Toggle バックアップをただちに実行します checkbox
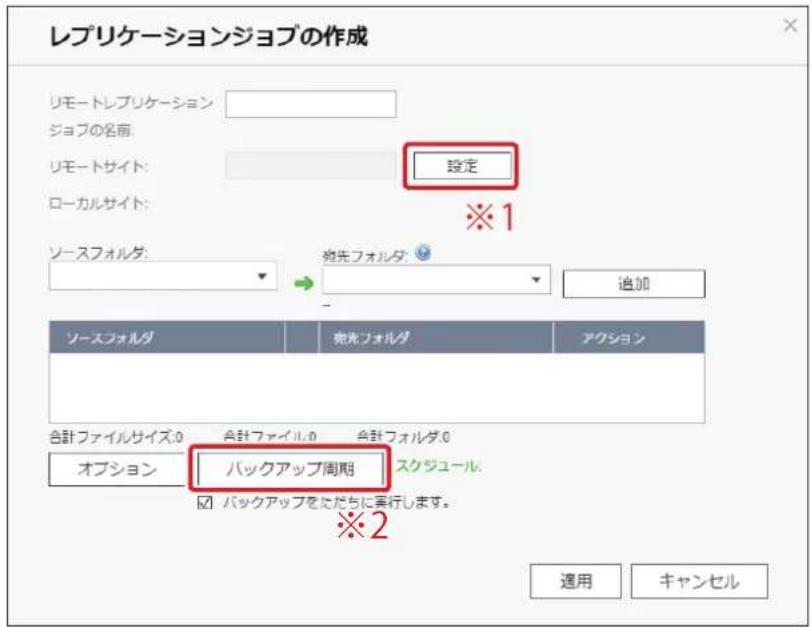 coord(205,503)
